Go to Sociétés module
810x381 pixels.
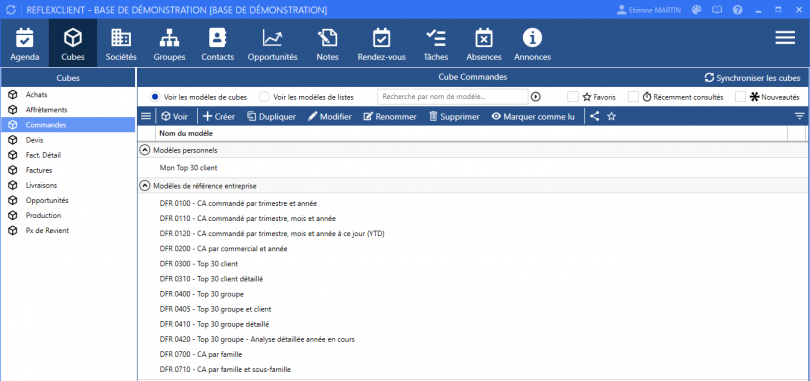click(x=121, y=44)
